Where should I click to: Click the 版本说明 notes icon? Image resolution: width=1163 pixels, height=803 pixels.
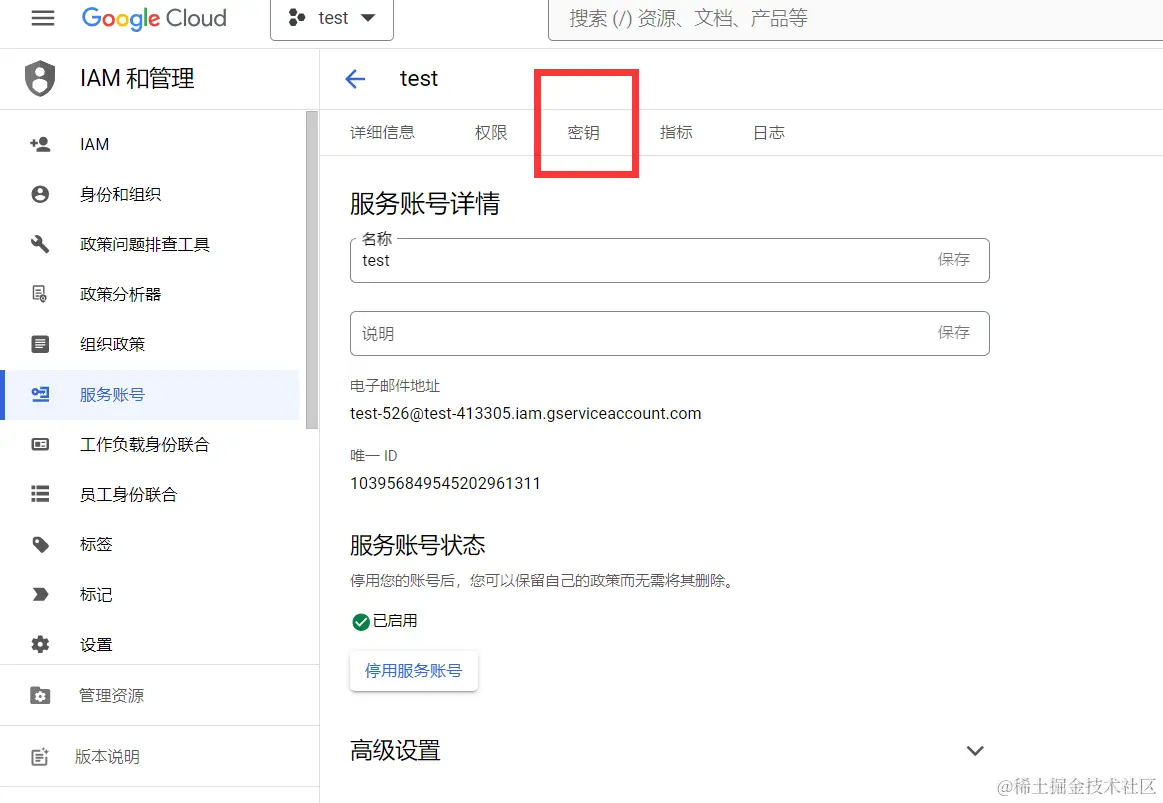click(40, 757)
